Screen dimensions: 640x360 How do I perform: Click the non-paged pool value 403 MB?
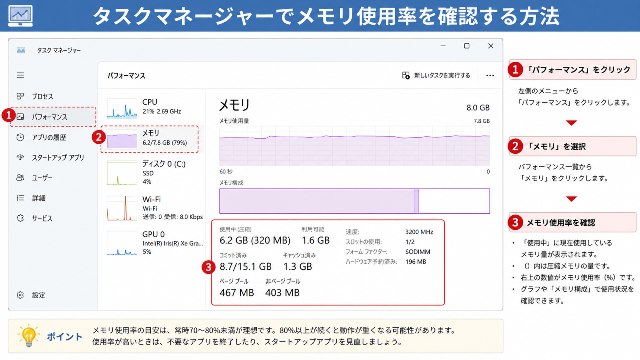(x=282, y=293)
